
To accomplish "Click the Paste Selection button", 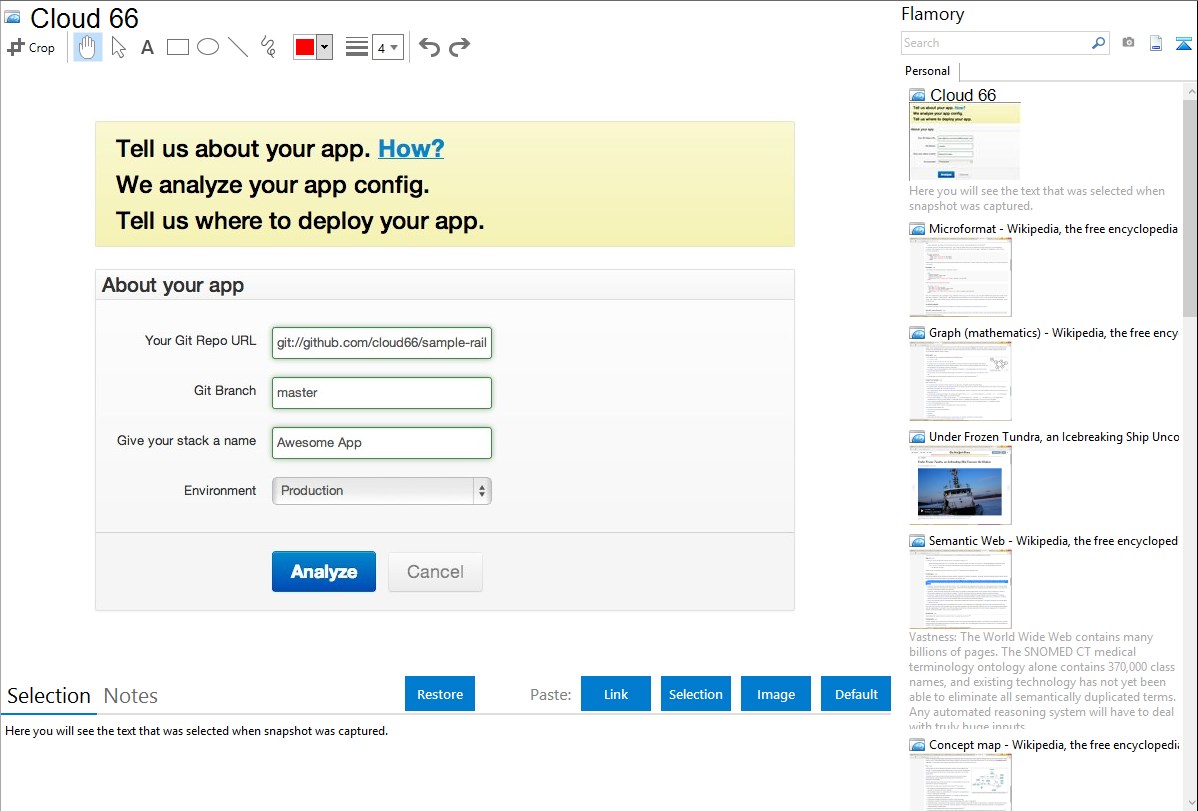I will pos(695,694).
